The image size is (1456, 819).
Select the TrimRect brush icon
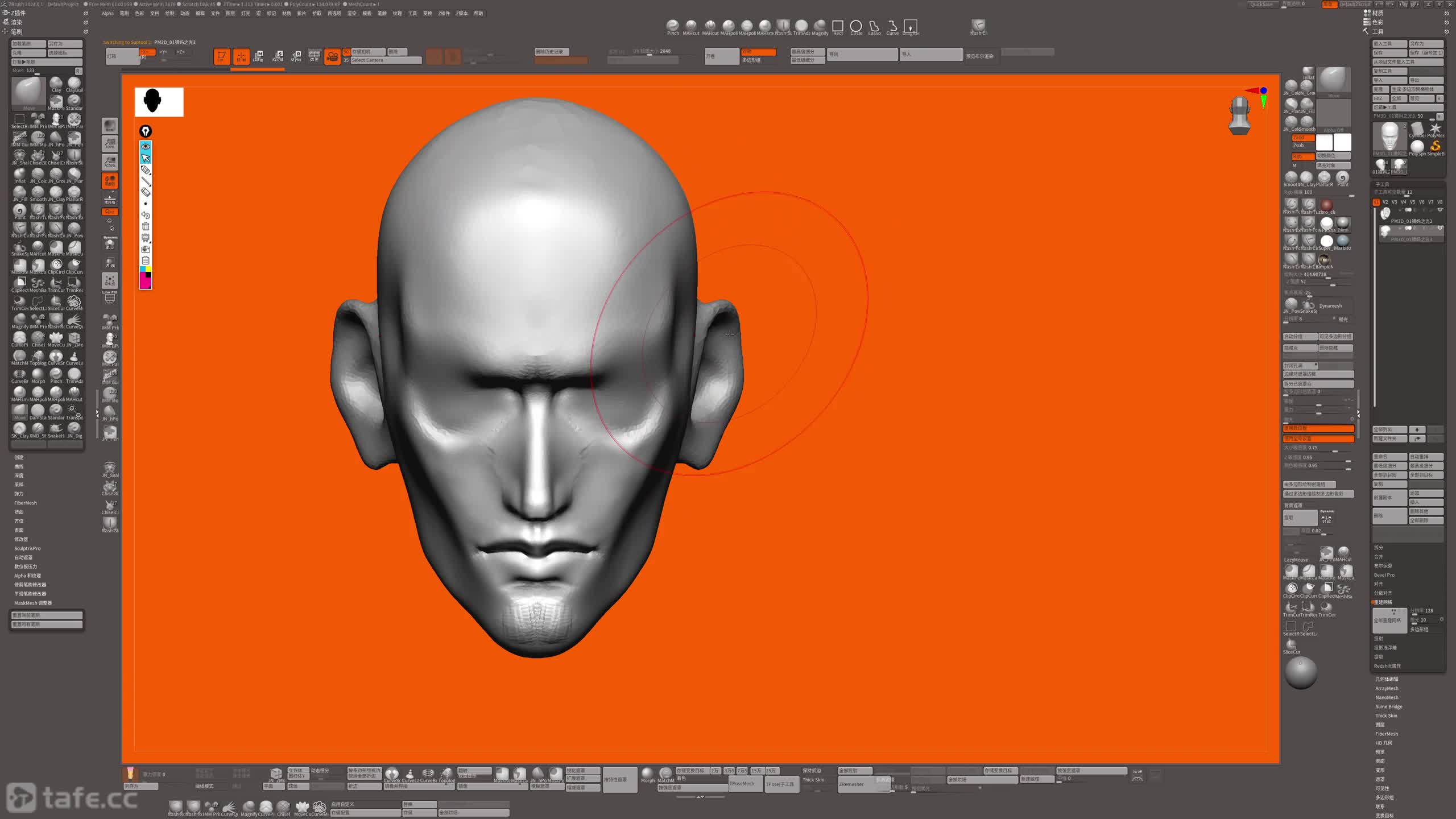(74, 284)
